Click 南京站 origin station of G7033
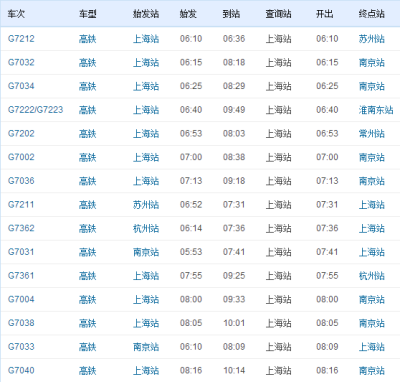 tap(146, 347)
